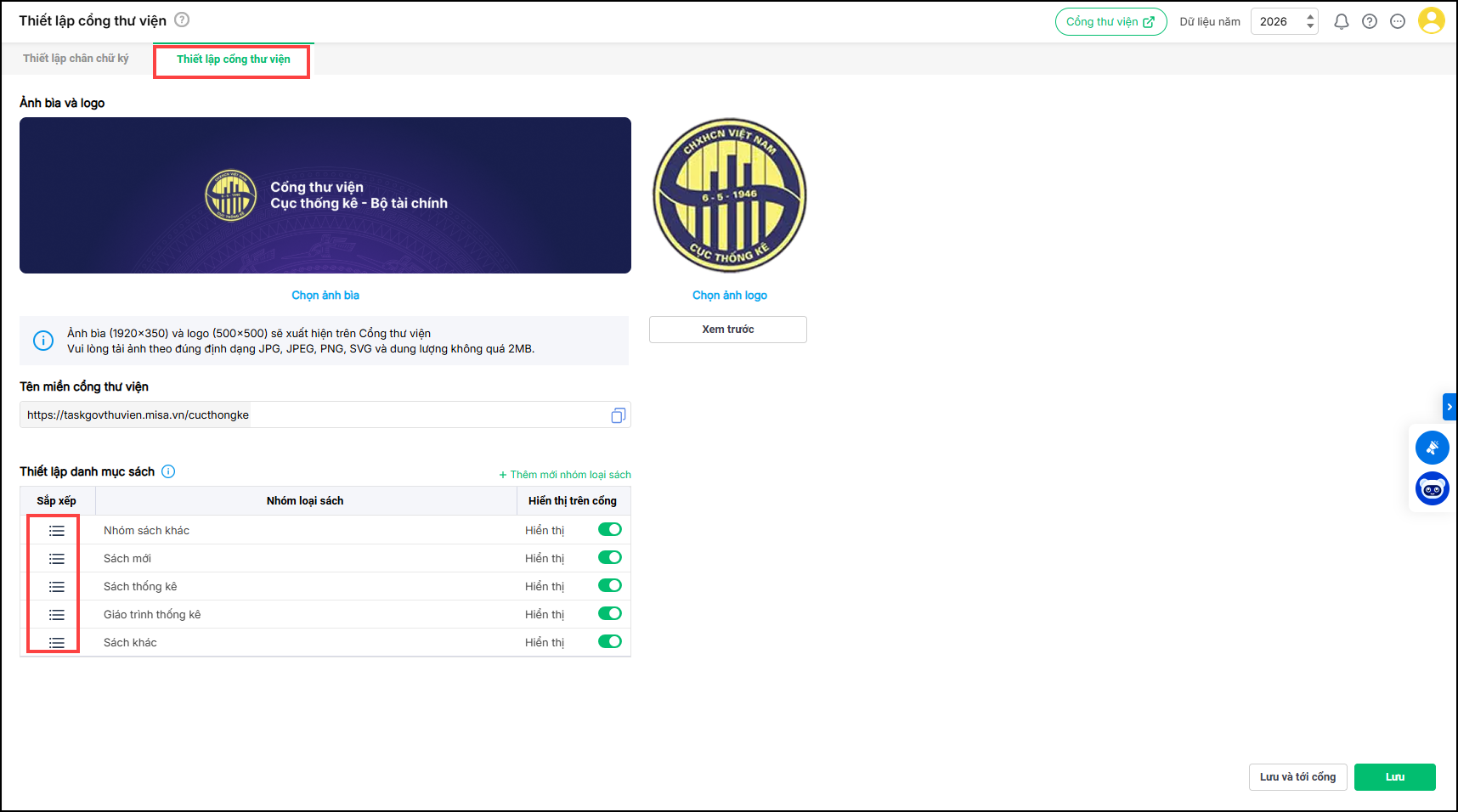Click the Sách mới row name
The height and width of the screenshot is (812, 1458).
127,559
